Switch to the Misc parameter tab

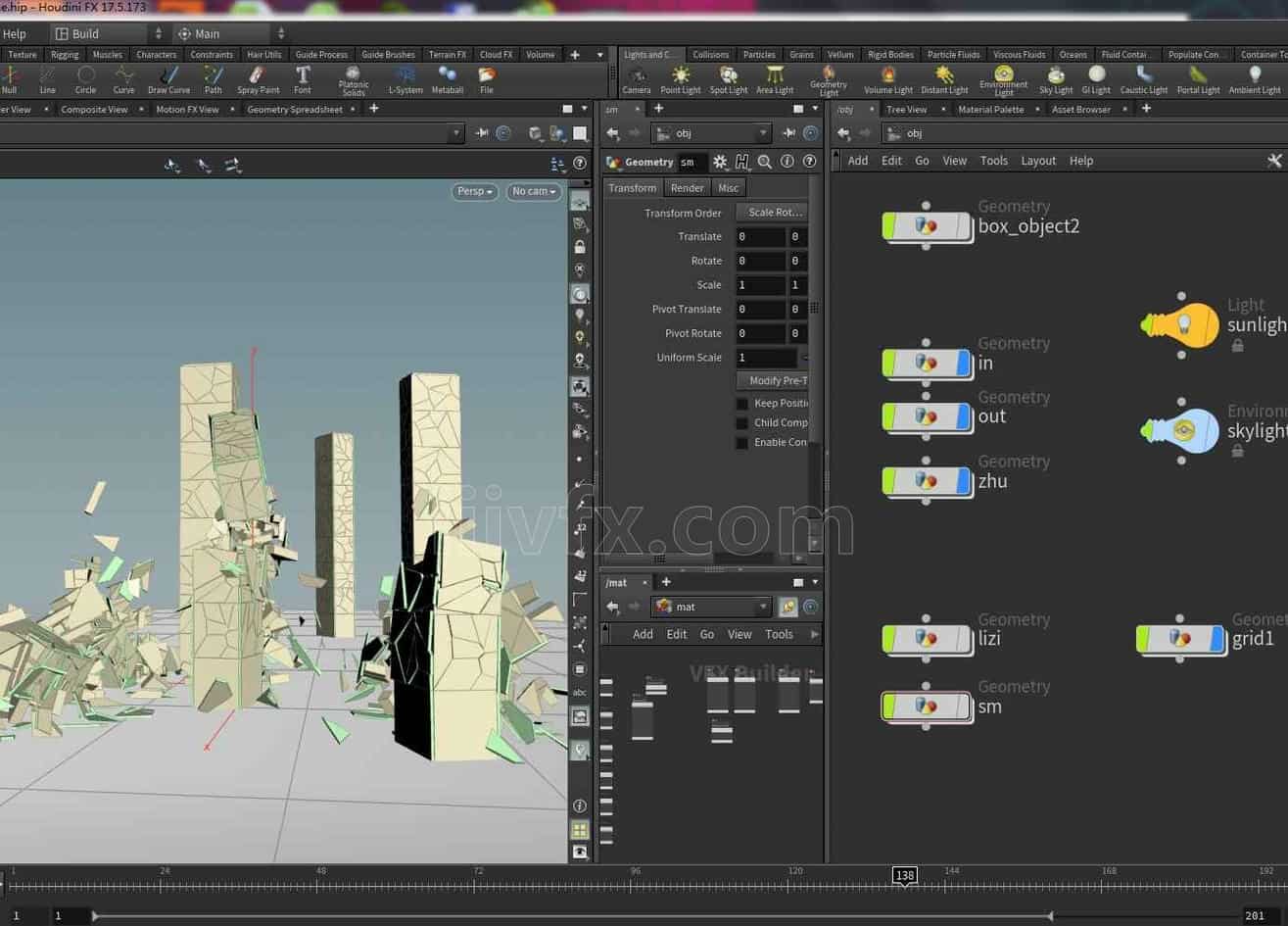coord(728,188)
